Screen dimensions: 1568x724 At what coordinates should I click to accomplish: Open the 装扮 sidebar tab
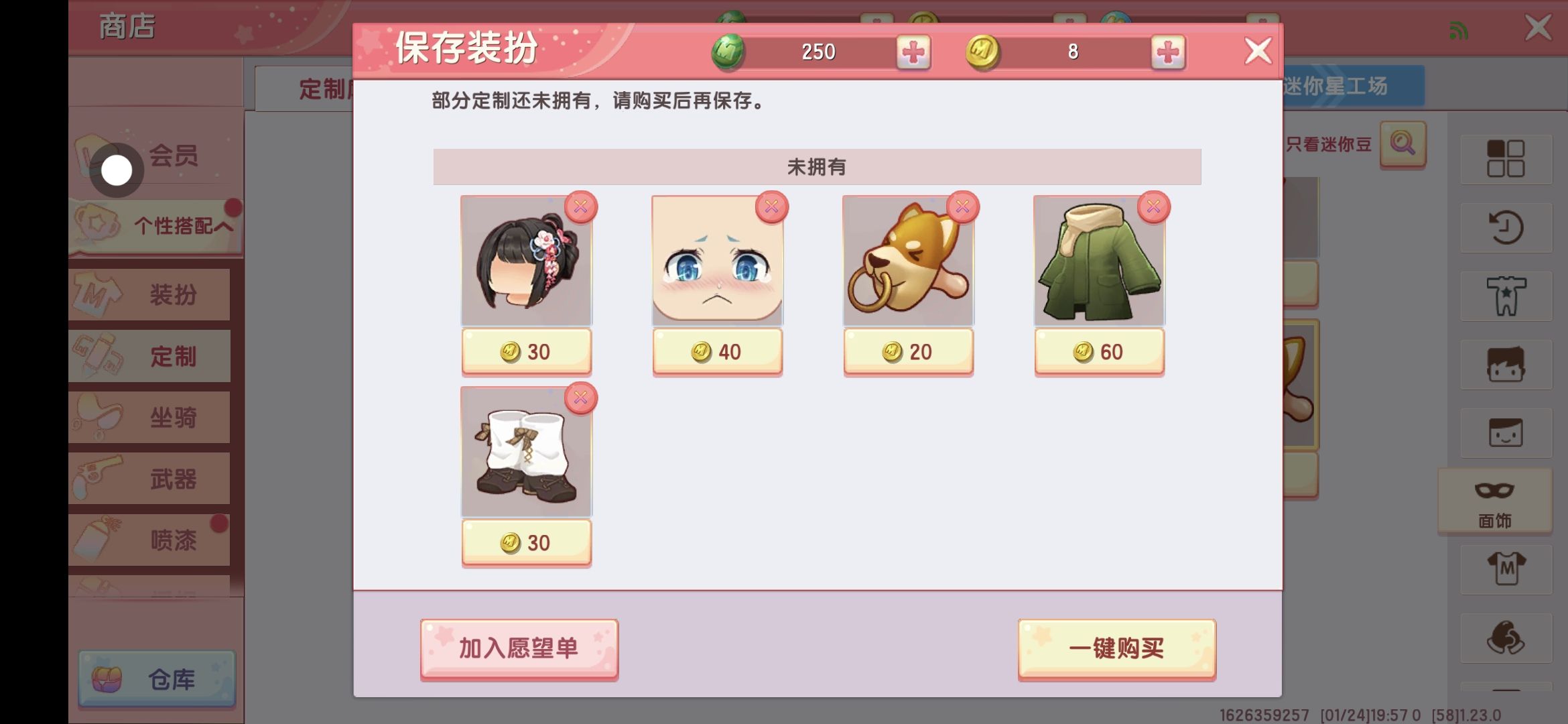(149, 294)
